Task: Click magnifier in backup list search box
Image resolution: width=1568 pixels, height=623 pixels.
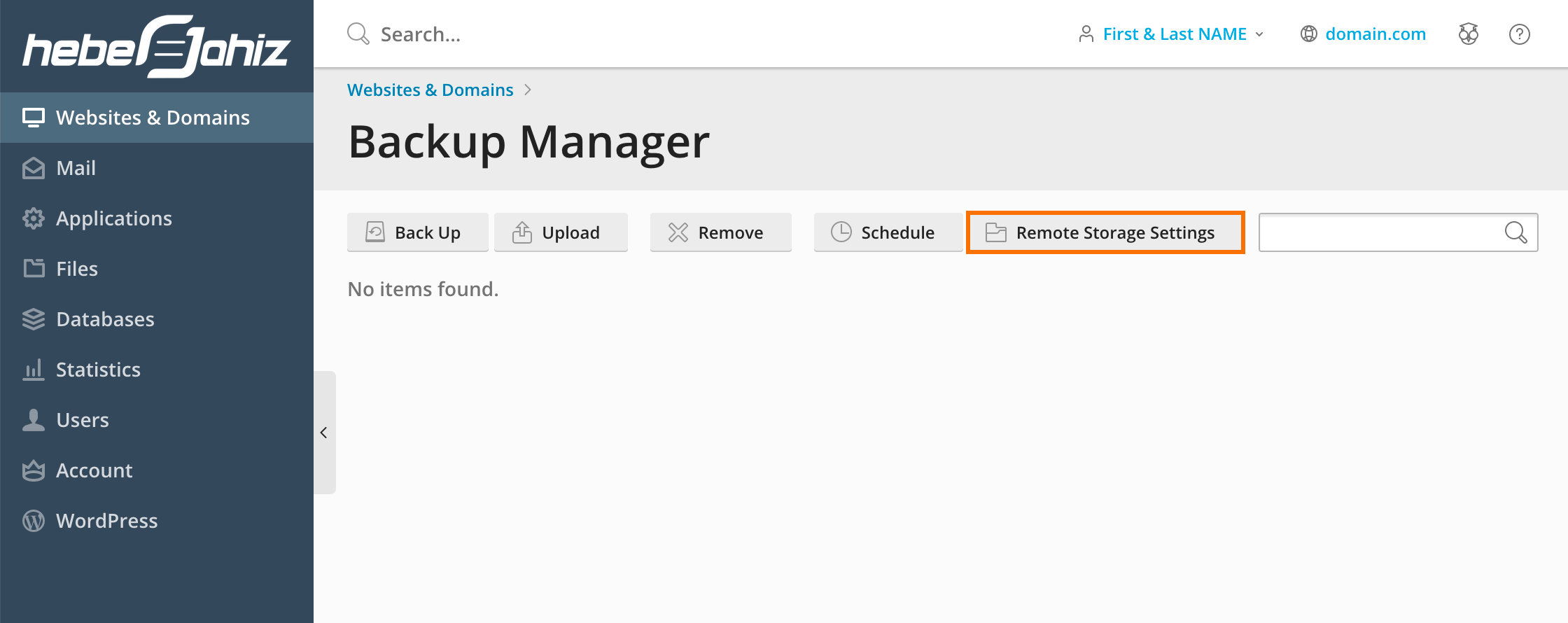Action: (1515, 232)
